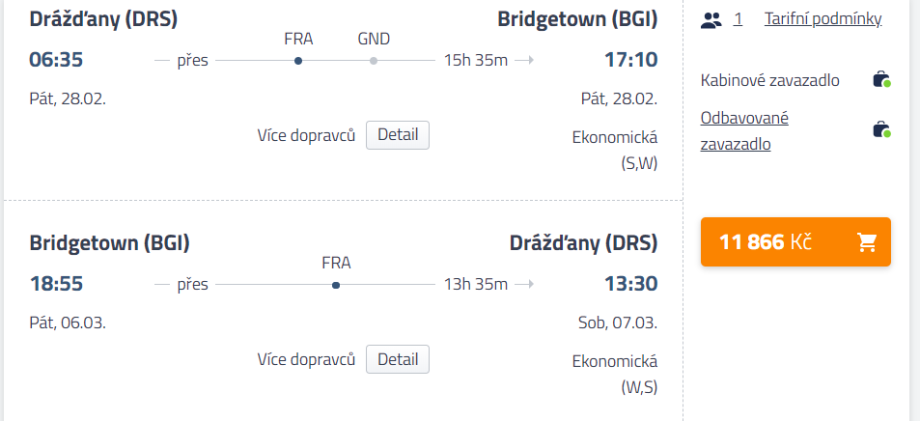Click outbound duration 15h 35m

(x=476, y=61)
